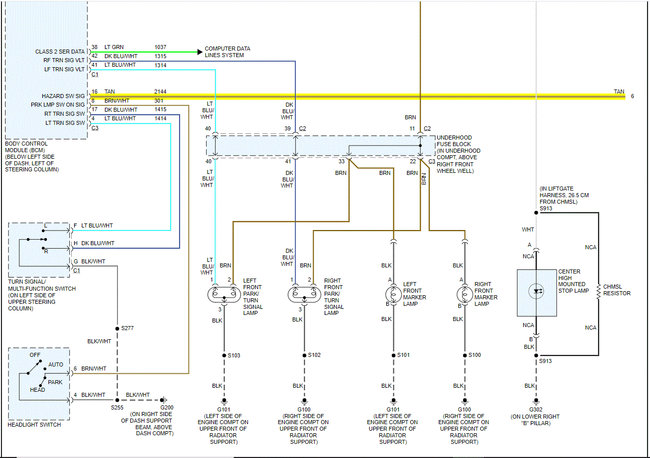Click the HAZARD SW SIG pin label
Screen dimensions: 650x458
(x=63, y=96)
